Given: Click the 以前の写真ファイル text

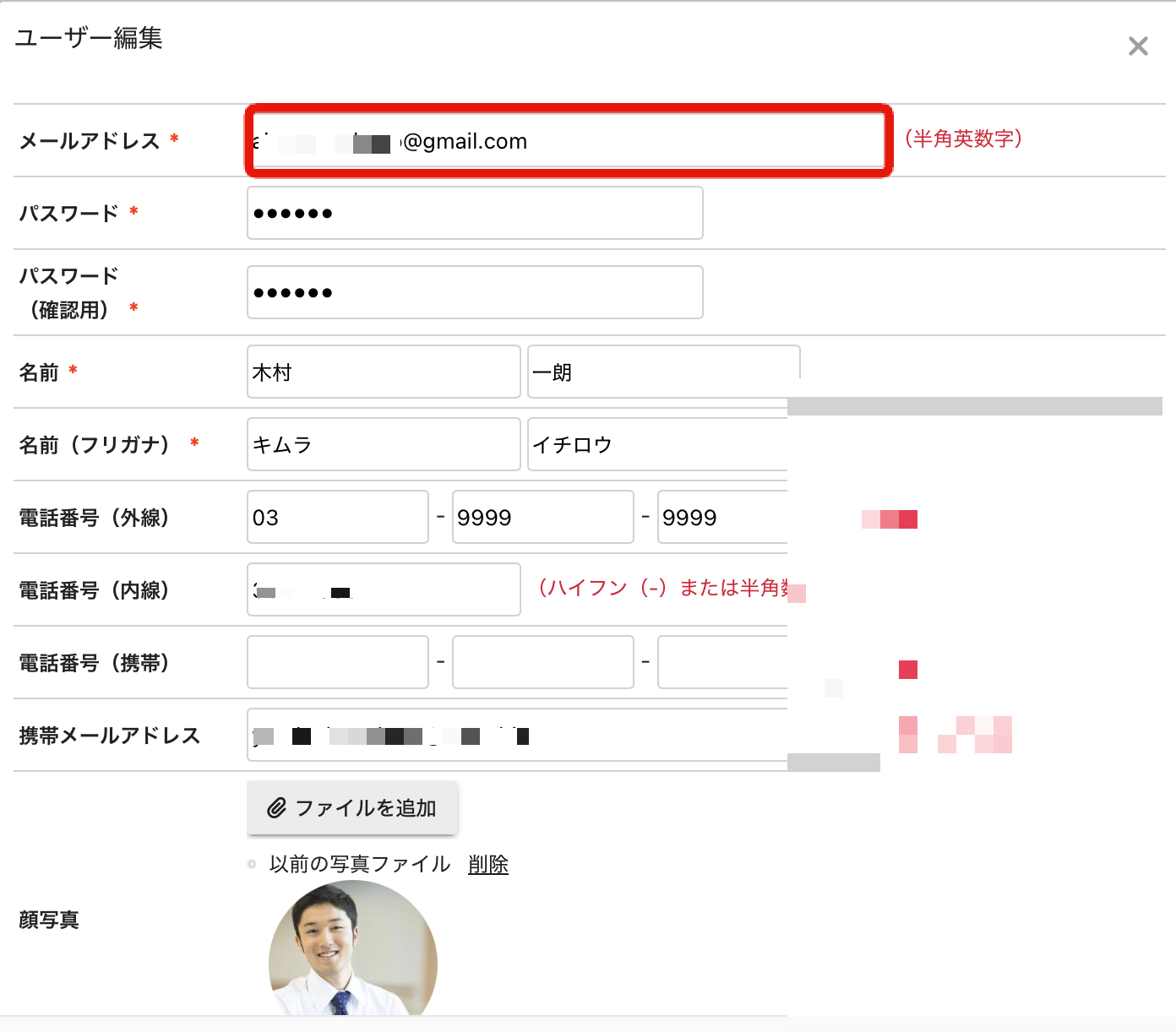Looking at the screenshot, I should (x=360, y=865).
